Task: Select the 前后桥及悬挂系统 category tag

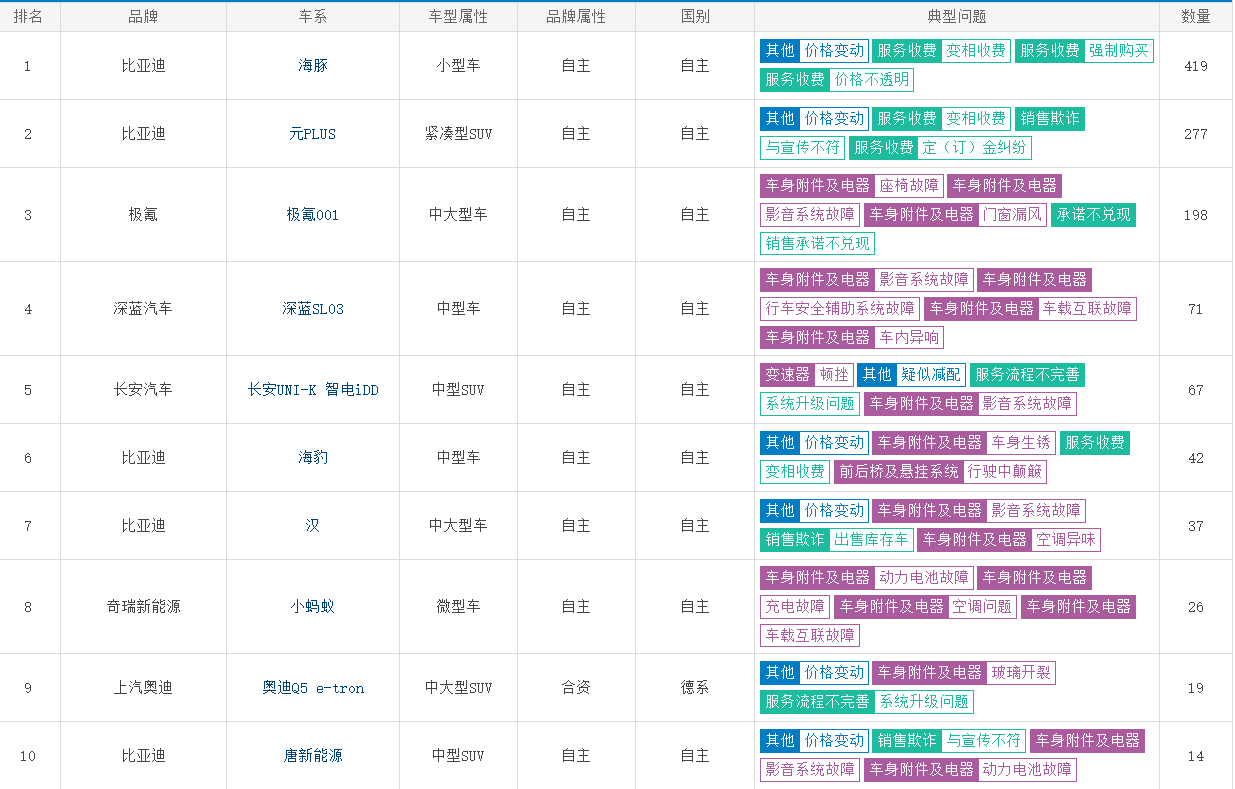Action: 899,472
